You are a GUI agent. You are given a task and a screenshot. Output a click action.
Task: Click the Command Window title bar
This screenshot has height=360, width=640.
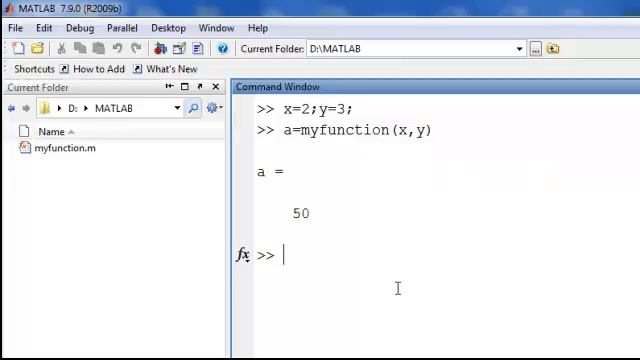coord(436,87)
